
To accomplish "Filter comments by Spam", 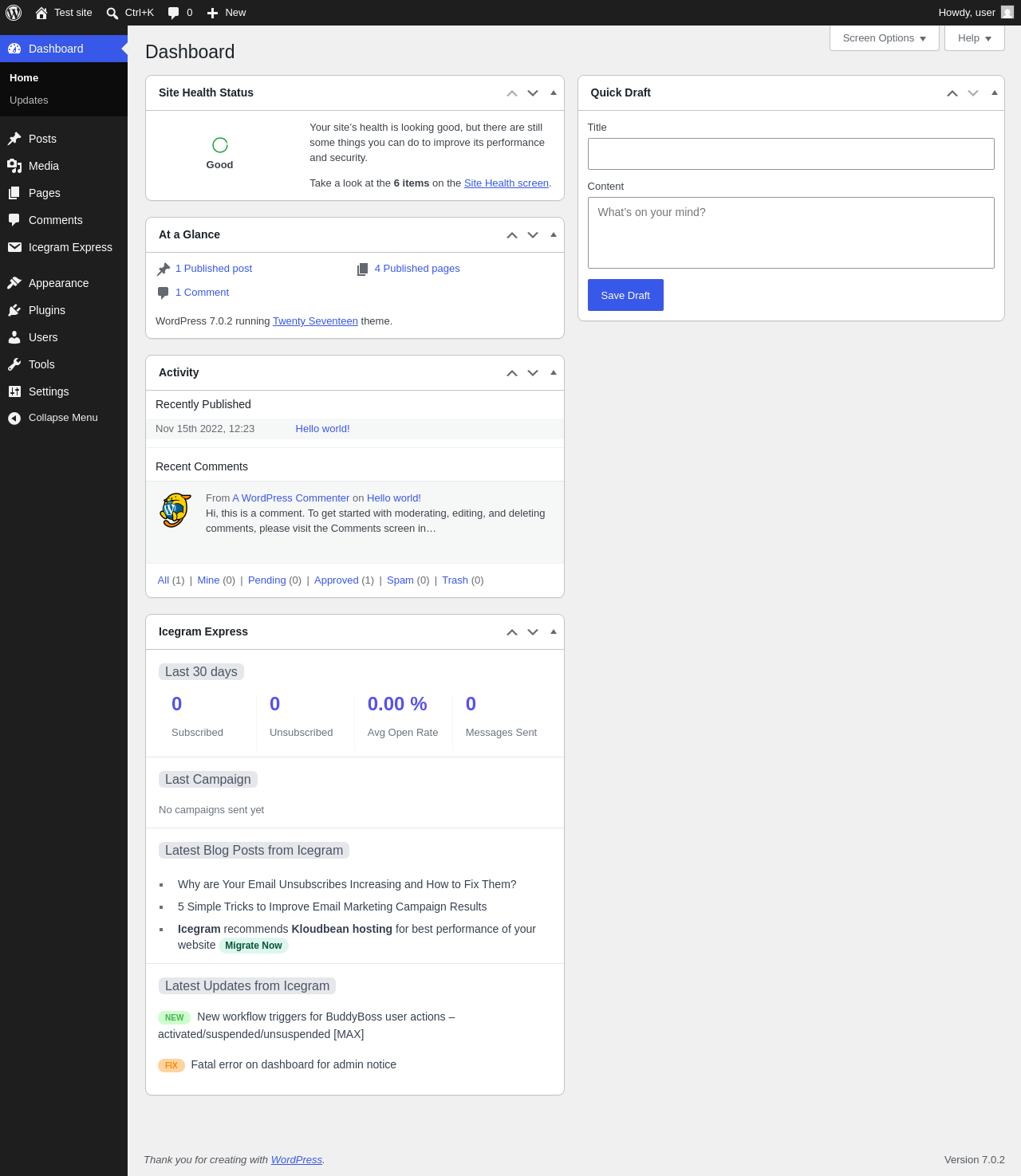I will (x=400, y=580).
